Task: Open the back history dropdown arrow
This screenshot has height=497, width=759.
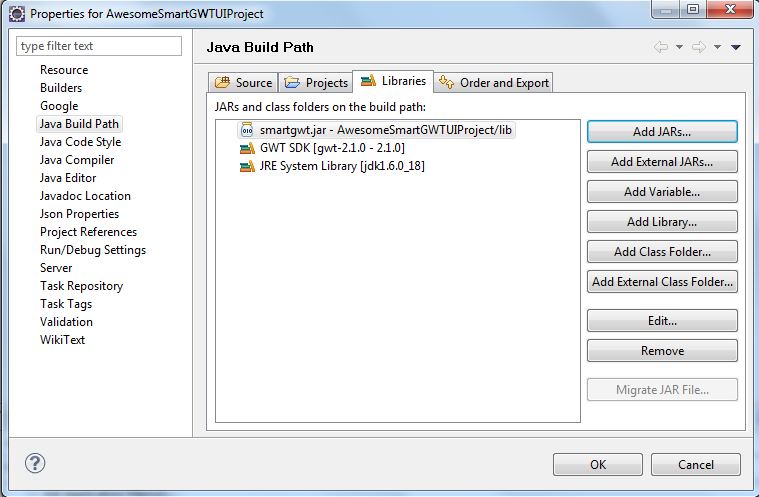Action: [679, 47]
